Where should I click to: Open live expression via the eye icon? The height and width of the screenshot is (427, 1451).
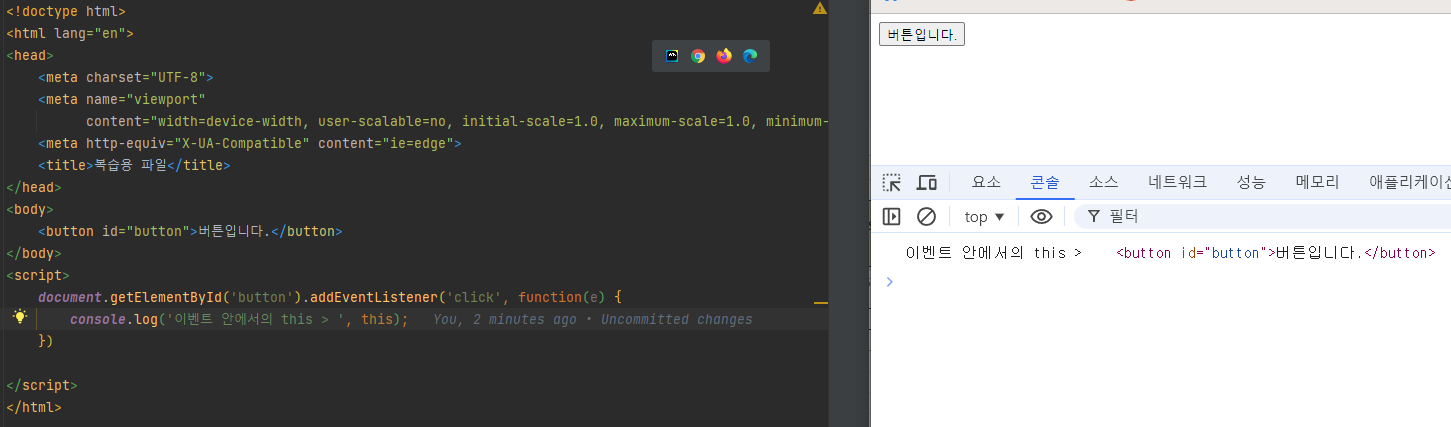pos(1042,217)
